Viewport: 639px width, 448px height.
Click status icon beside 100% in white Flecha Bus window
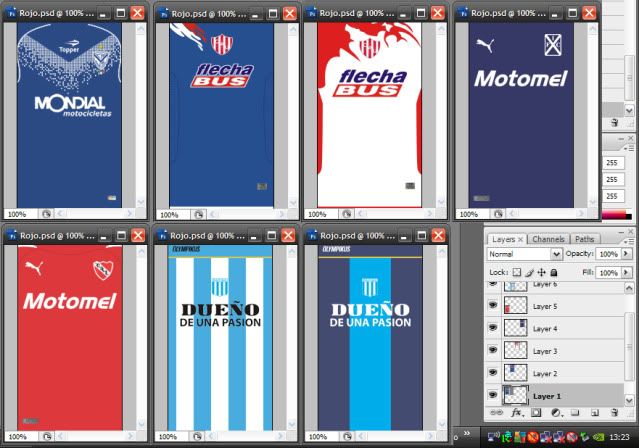click(346, 214)
